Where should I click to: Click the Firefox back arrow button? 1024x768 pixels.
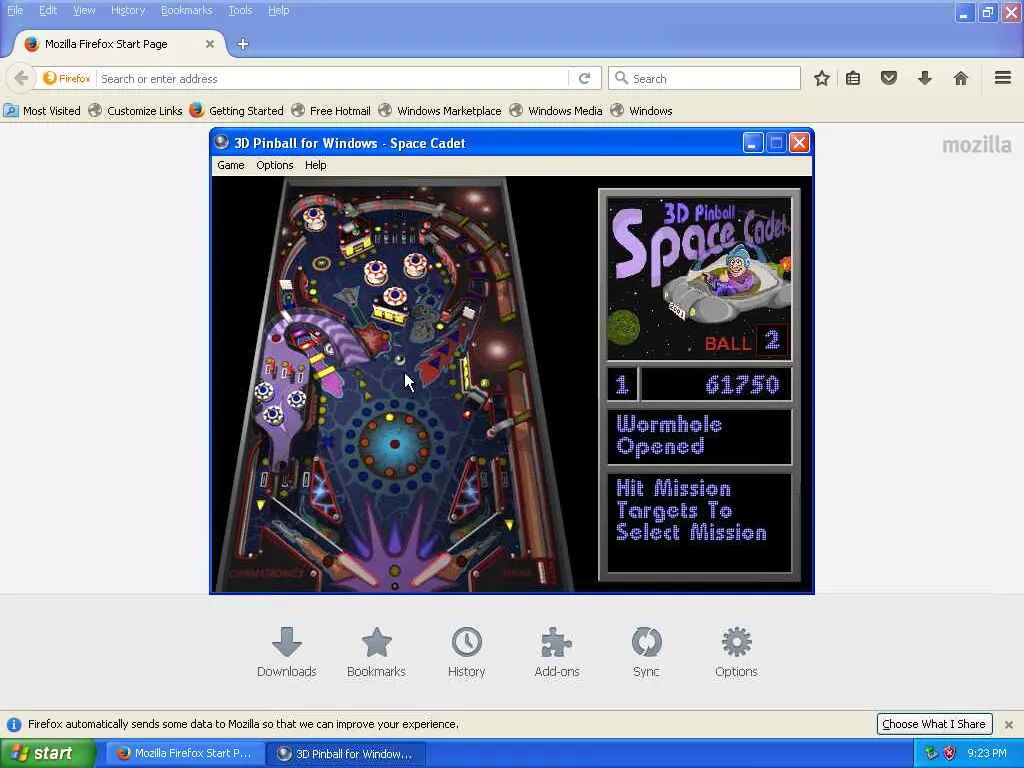pyautogui.click(x=21, y=78)
